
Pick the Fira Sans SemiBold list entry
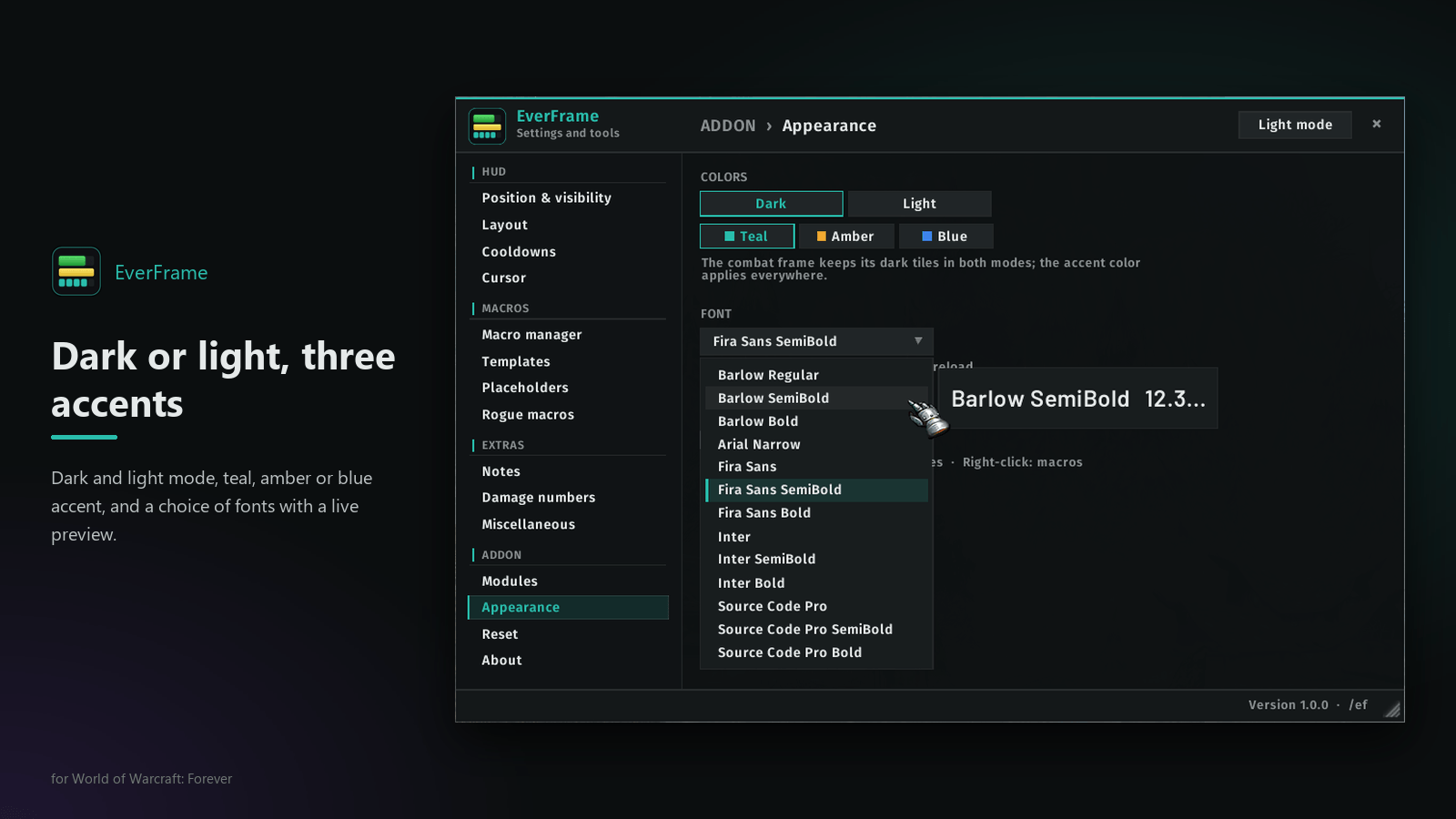(816, 490)
